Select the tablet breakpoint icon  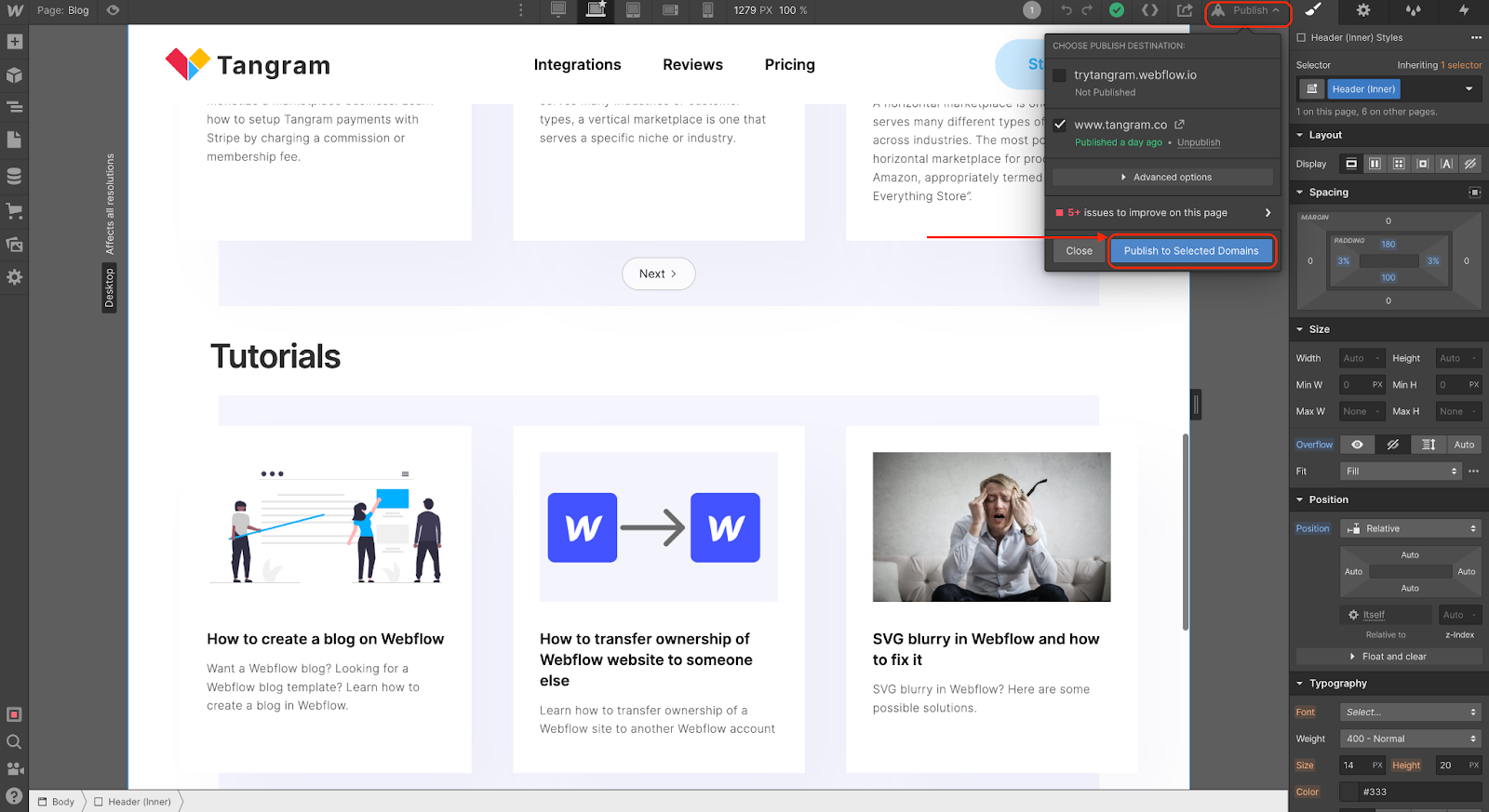click(633, 10)
